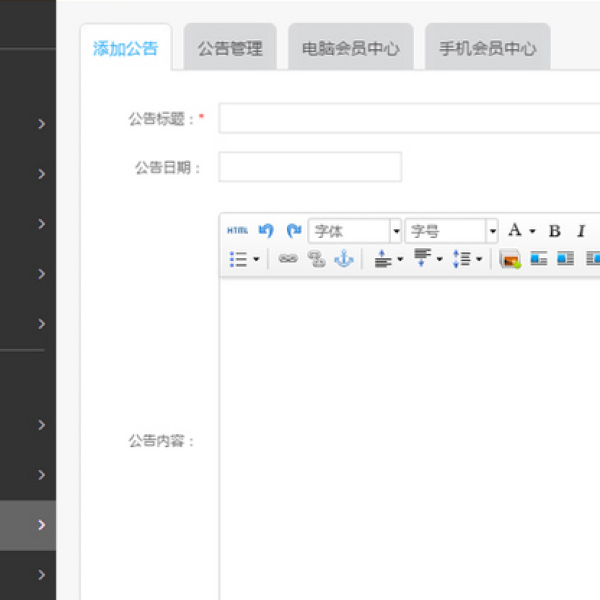Toggle italic formatting
This screenshot has height=600, width=600.
point(580,231)
